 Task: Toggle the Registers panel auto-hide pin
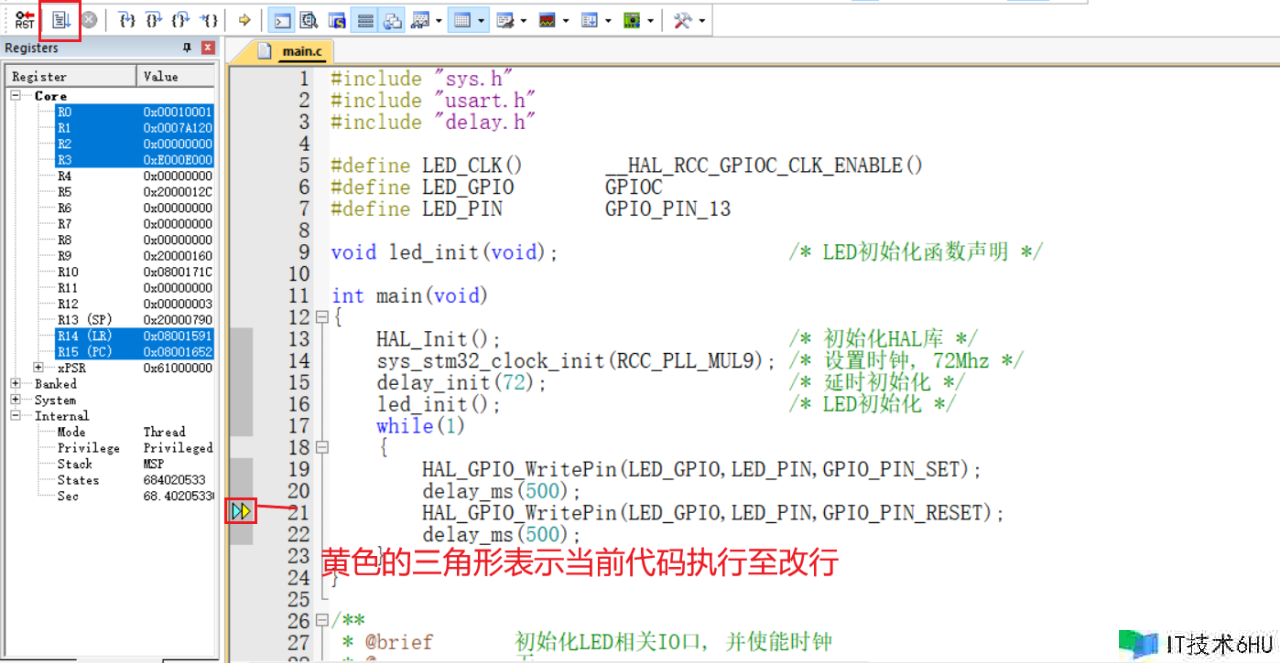pos(187,48)
